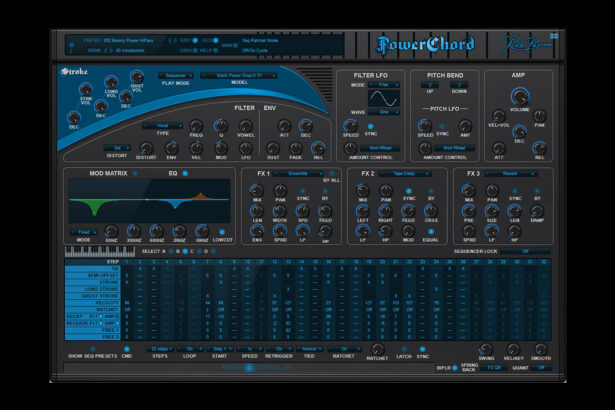615x410 pixels.
Task: Click the filter FREQ knob
Action: (x=196, y=126)
